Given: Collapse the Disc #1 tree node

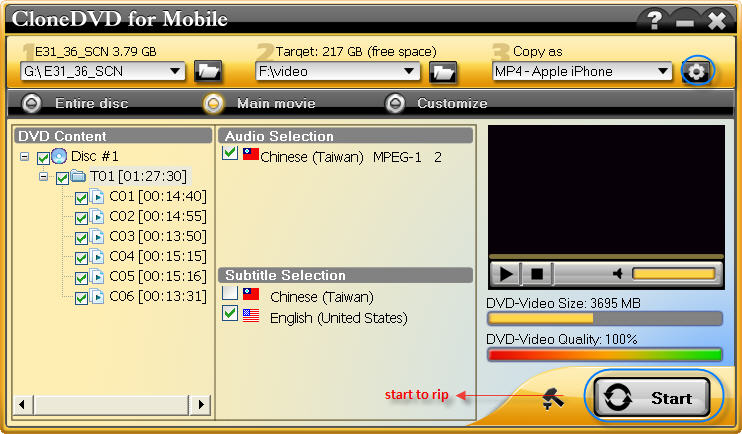Looking at the screenshot, I should click(x=25, y=156).
